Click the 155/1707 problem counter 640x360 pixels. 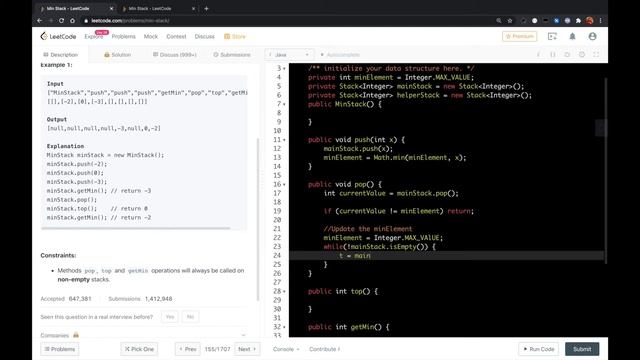point(218,349)
